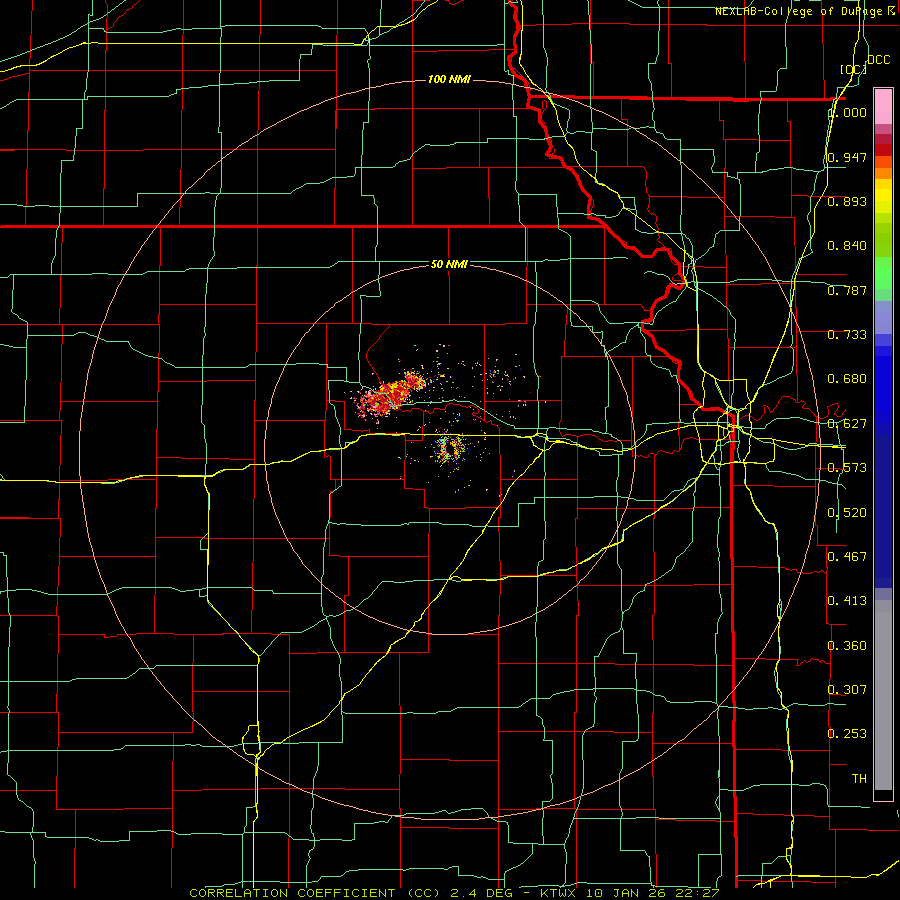
Task: Select the 0.787 value on the color scale
Action: [x=847, y=290]
